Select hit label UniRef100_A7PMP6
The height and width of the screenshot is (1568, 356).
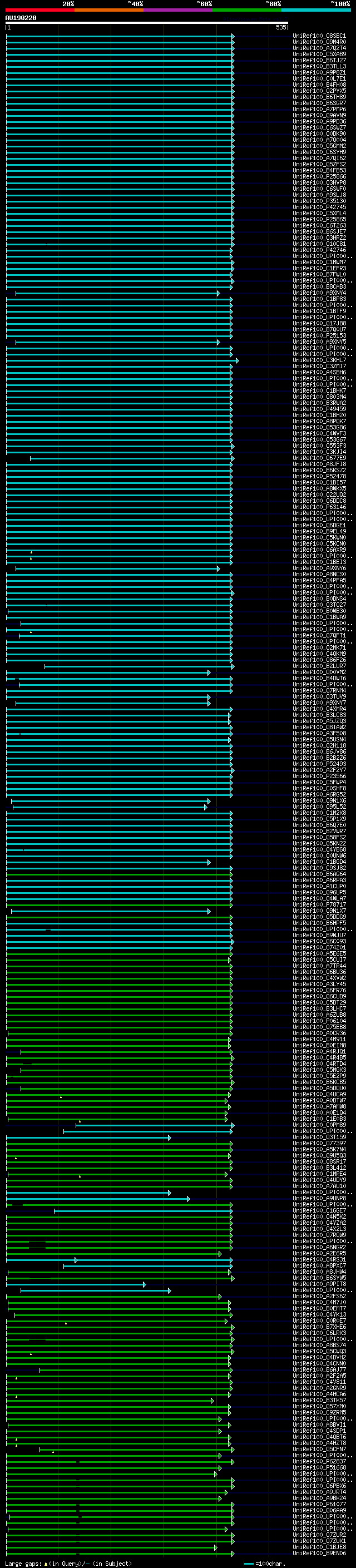(x=319, y=109)
